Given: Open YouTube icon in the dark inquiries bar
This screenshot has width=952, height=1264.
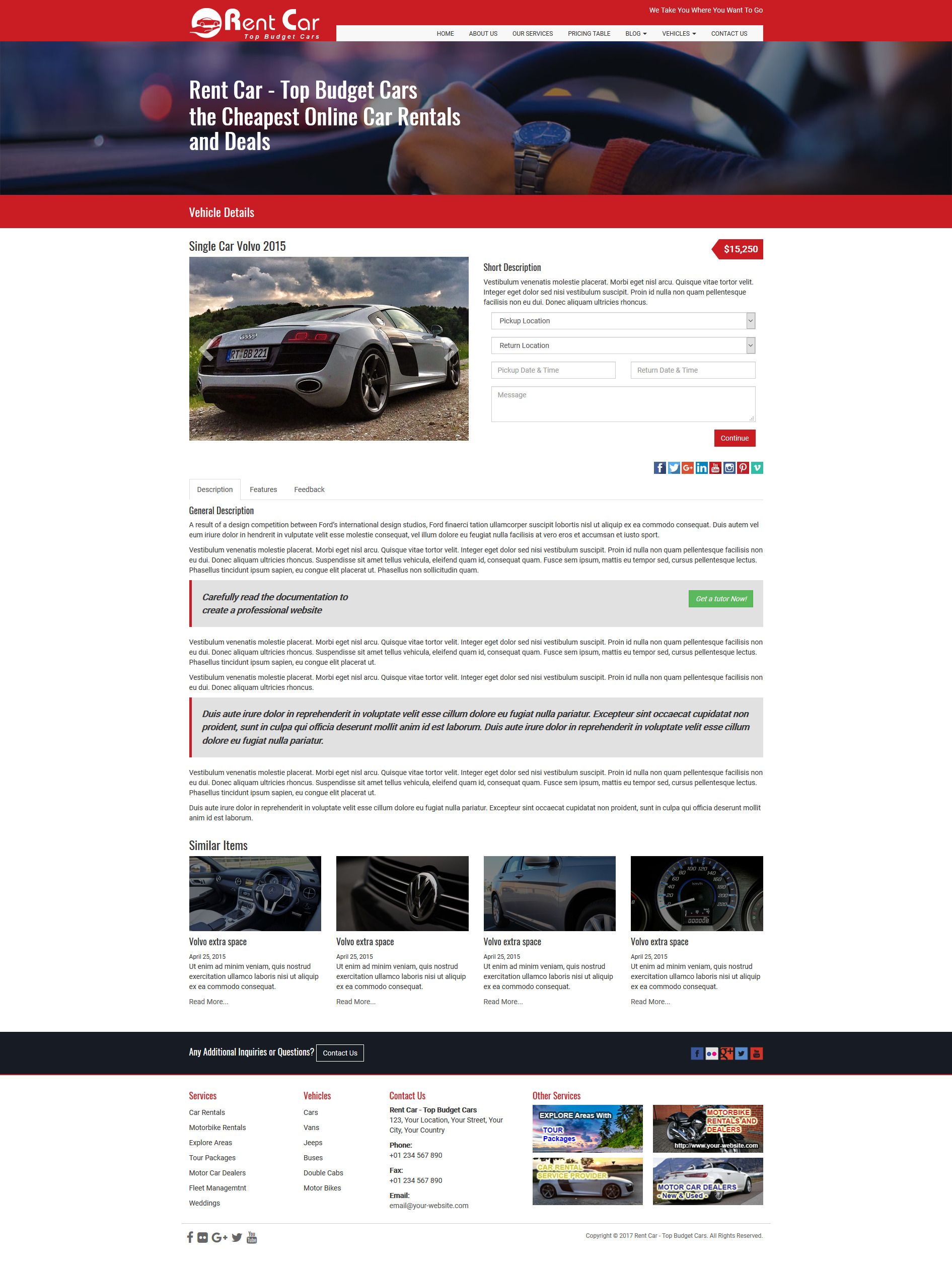Looking at the screenshot, I should click(x=756, y=1053).
